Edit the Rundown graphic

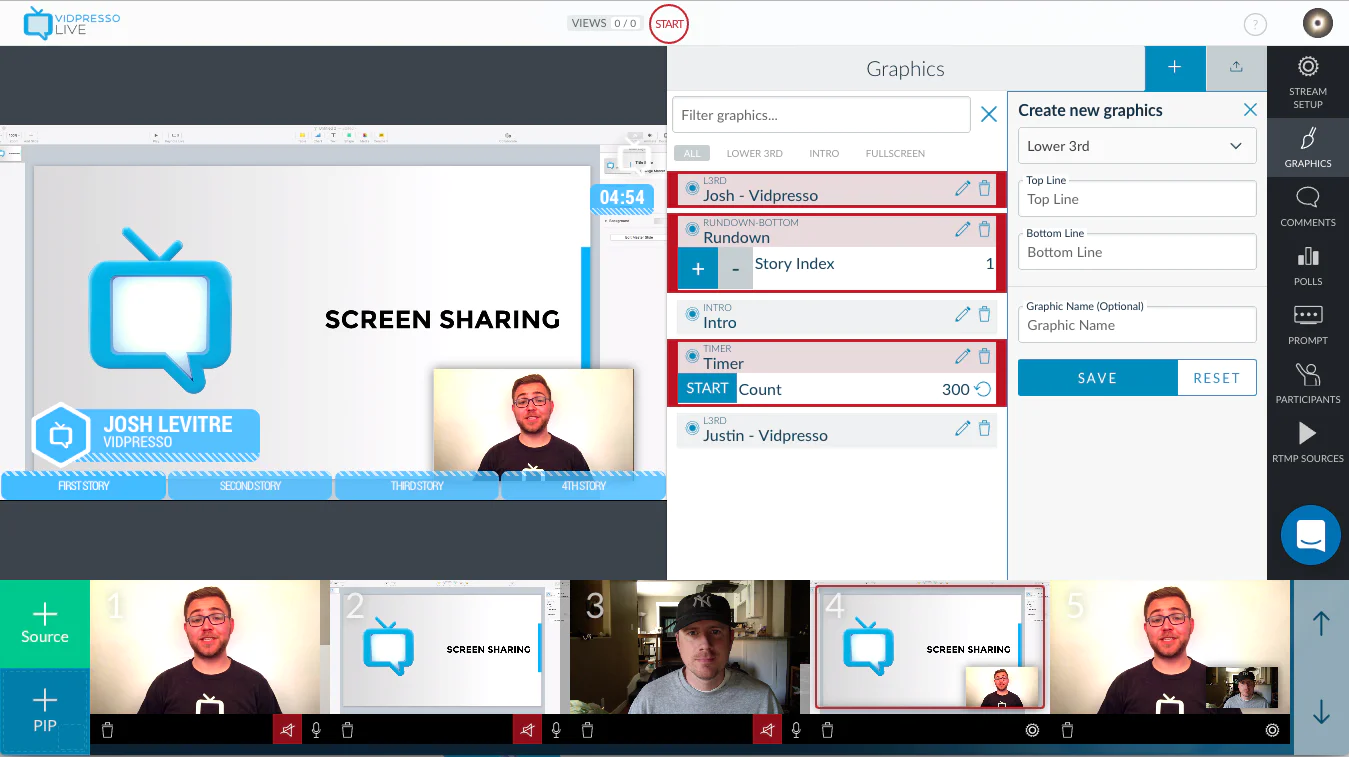click(x=962, y=229)
